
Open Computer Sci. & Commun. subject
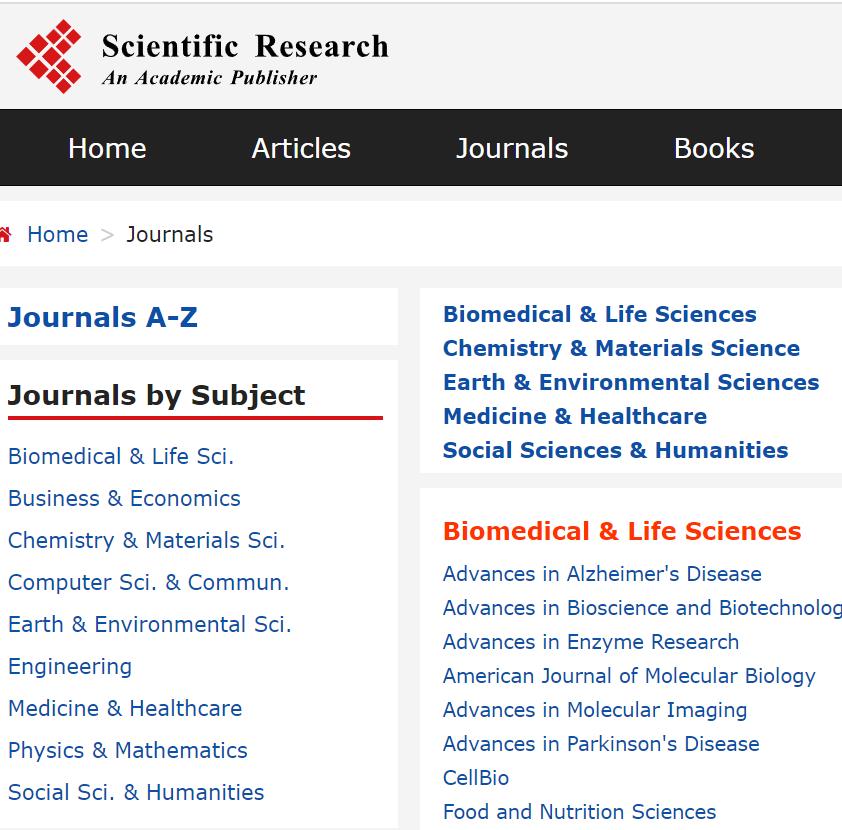point(148,583)
